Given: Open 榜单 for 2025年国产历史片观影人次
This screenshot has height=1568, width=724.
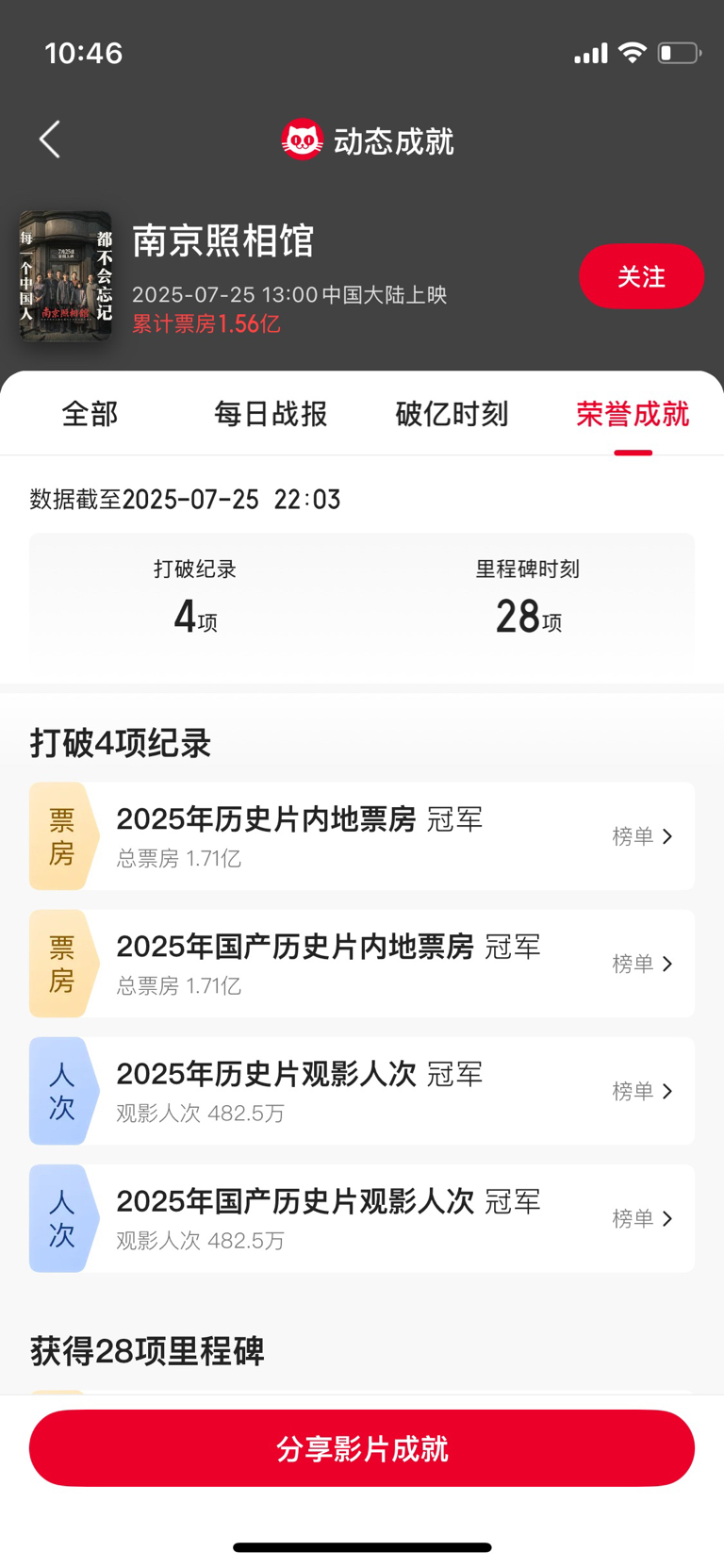Looking at the screenshot, I should click(x=642, y=1218).
